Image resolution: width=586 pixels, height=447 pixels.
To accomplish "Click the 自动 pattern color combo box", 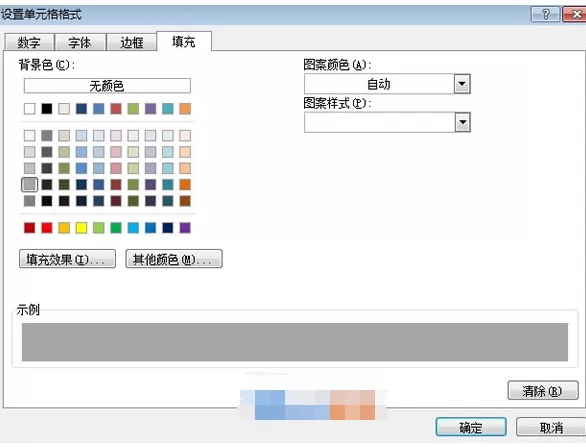I will [387, 84].
